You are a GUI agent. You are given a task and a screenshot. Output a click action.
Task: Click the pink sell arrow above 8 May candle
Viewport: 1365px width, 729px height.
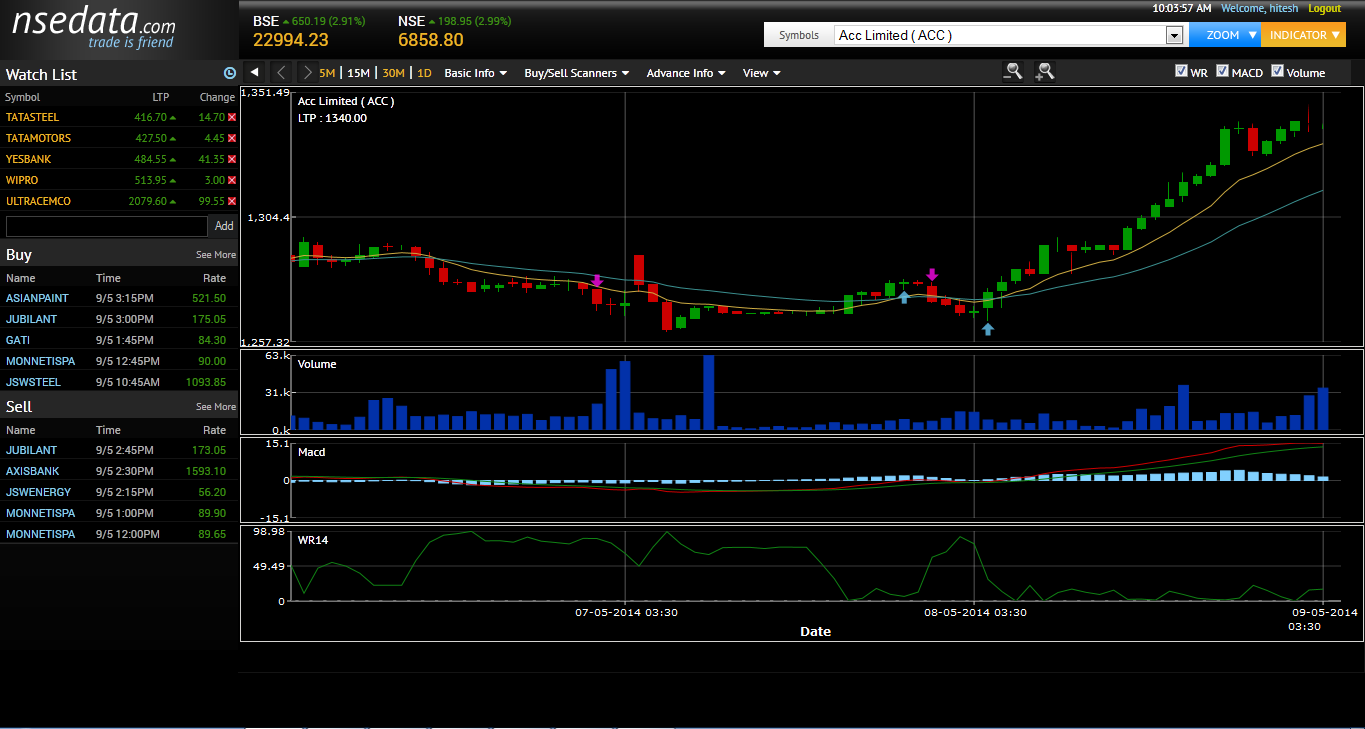tap(932, 274)
